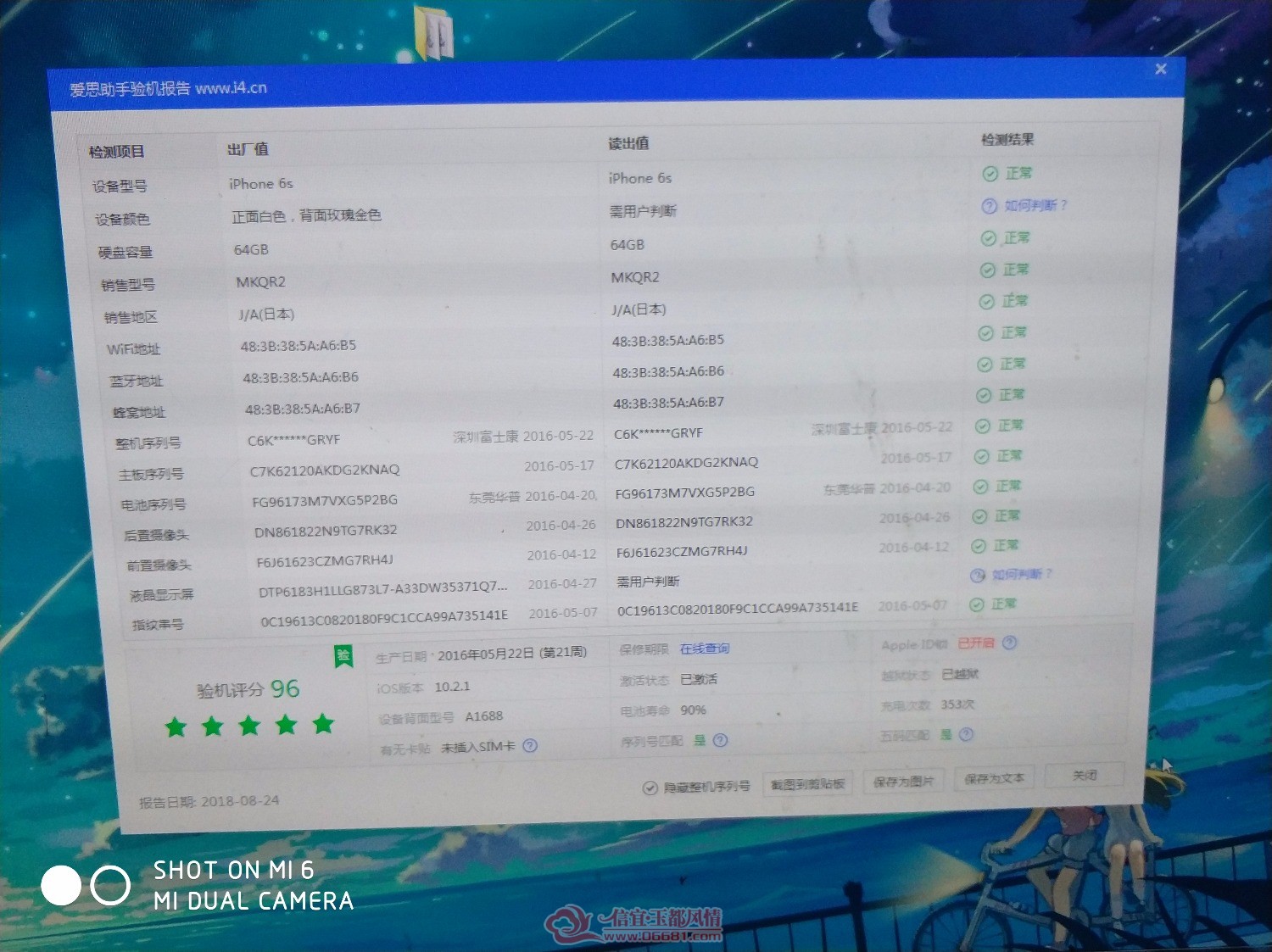1272x952 pixels.
Task: Click the 充电次数 value 353次
Action: 957,704
